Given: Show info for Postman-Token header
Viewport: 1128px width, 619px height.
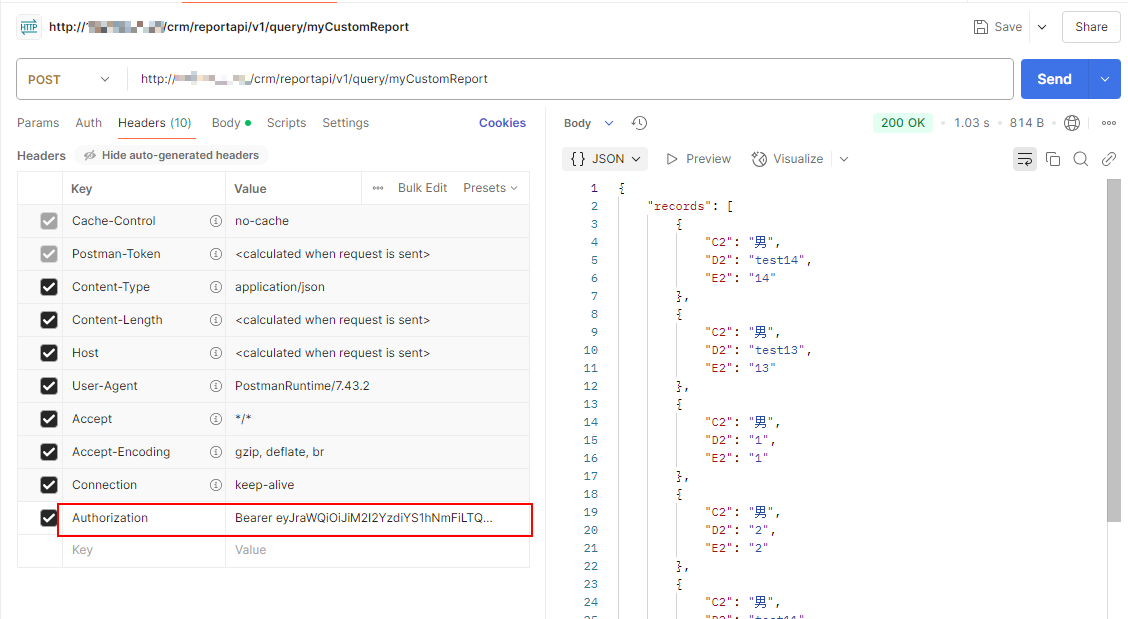Looking at the screenshot, I should (x=215, y=254).
